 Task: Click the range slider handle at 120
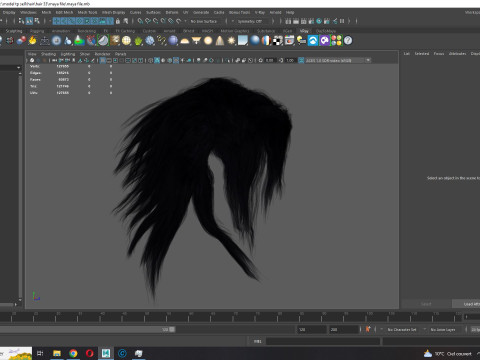[x=172, y=329]
